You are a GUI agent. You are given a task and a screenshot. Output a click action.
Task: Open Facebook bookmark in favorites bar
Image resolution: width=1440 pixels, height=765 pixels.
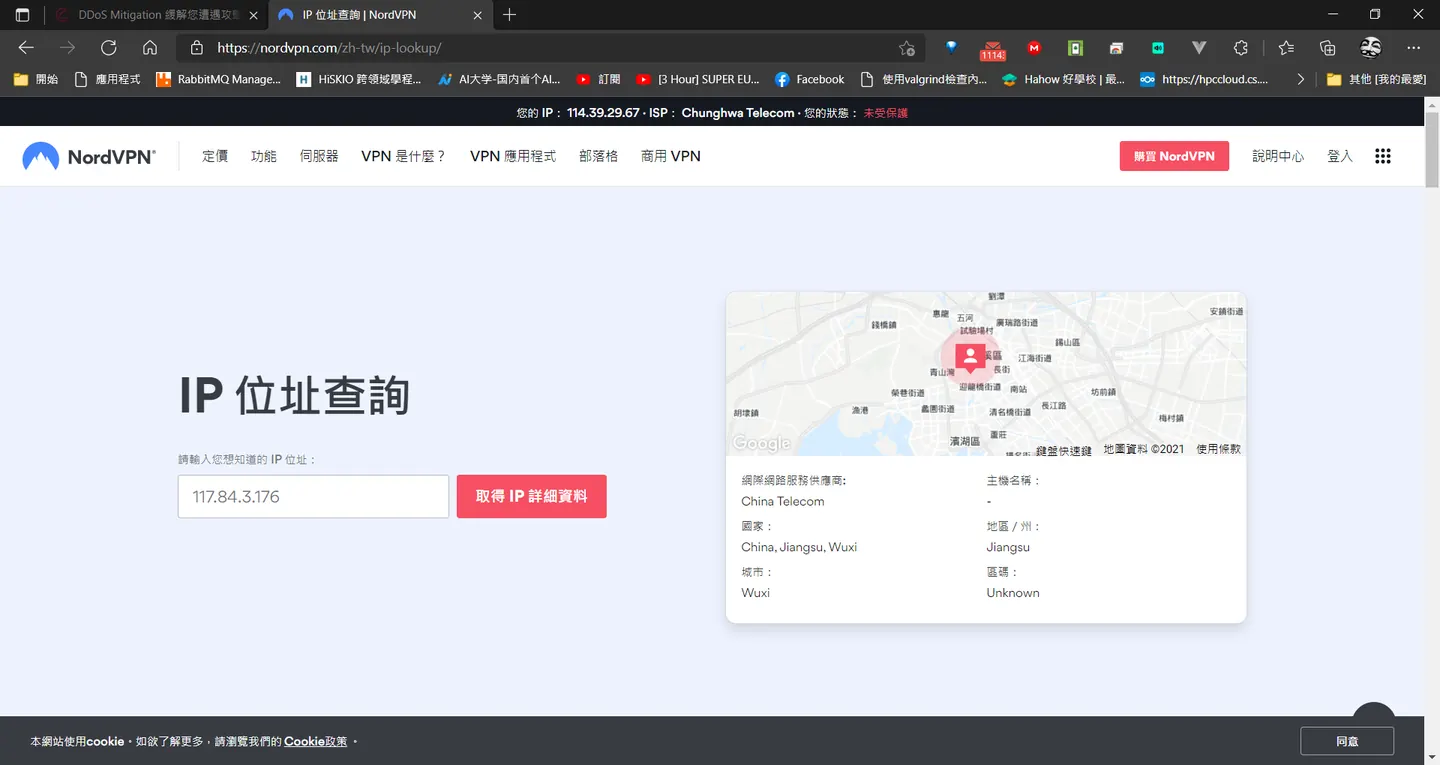point(809,79)
